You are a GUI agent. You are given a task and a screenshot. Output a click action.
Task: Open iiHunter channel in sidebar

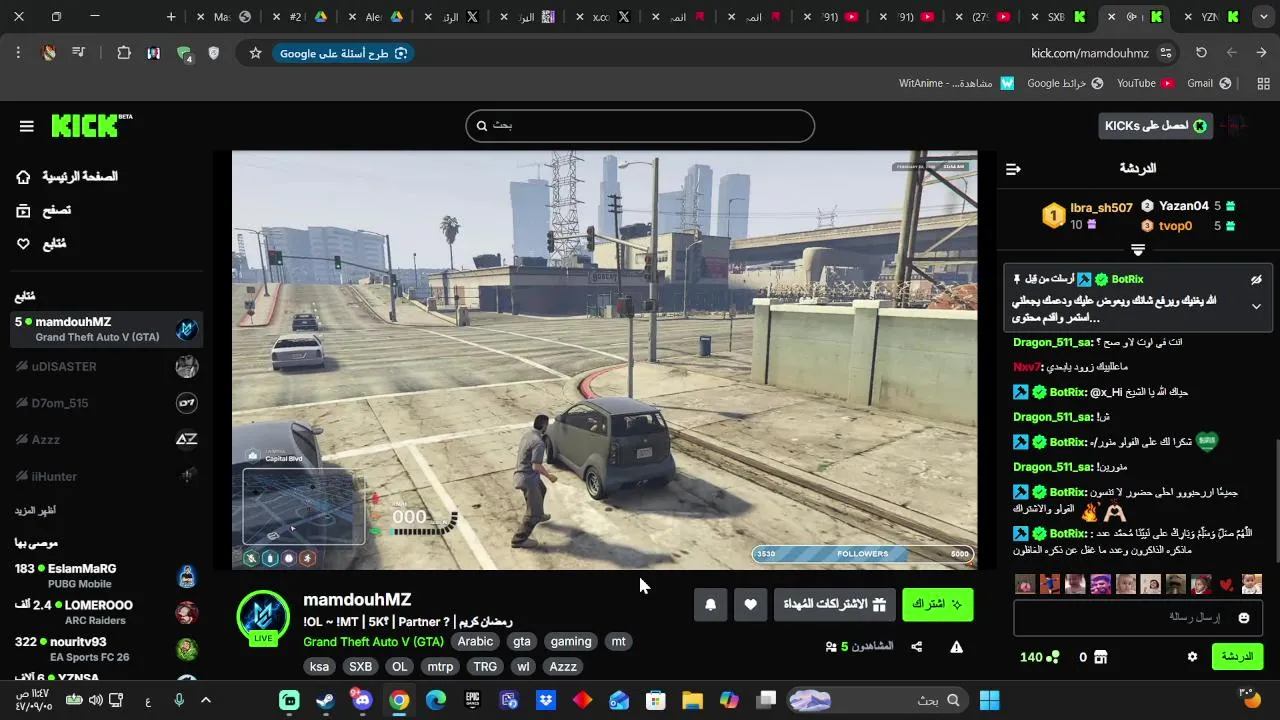[x=106, y=476]
